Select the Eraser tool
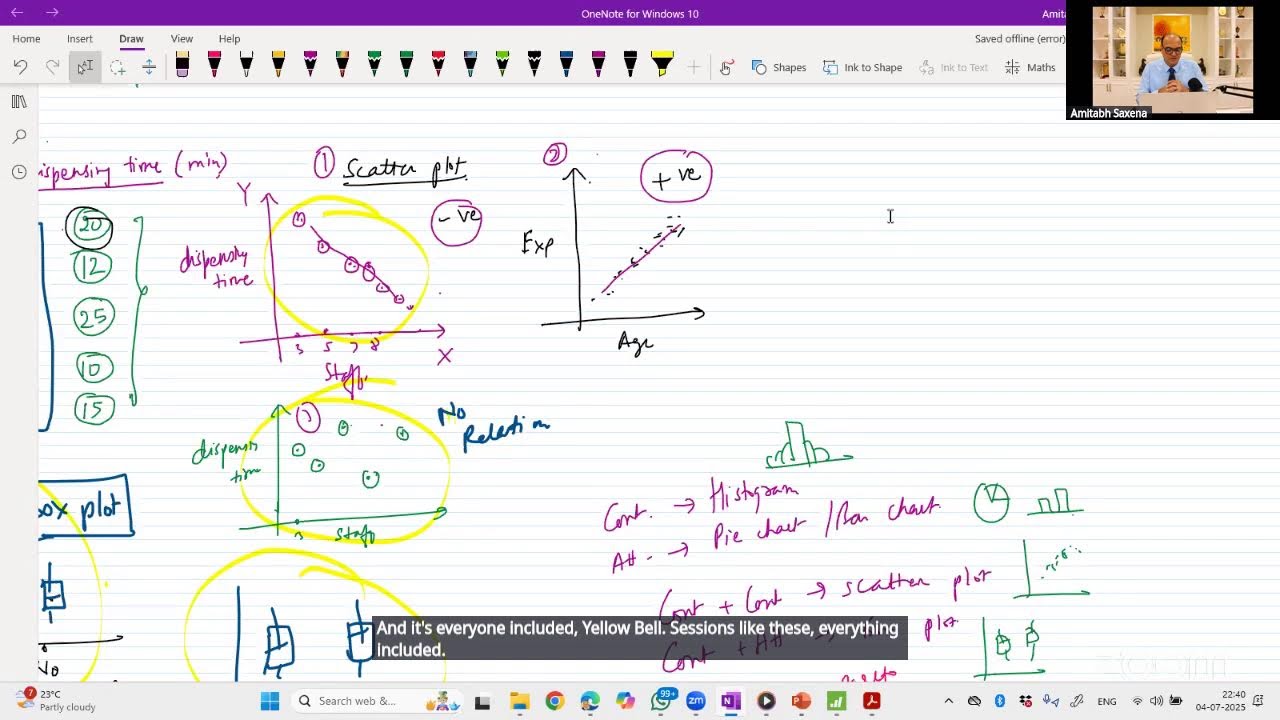The height and width of the screenshot is (720, 1280). click(182, 66)
